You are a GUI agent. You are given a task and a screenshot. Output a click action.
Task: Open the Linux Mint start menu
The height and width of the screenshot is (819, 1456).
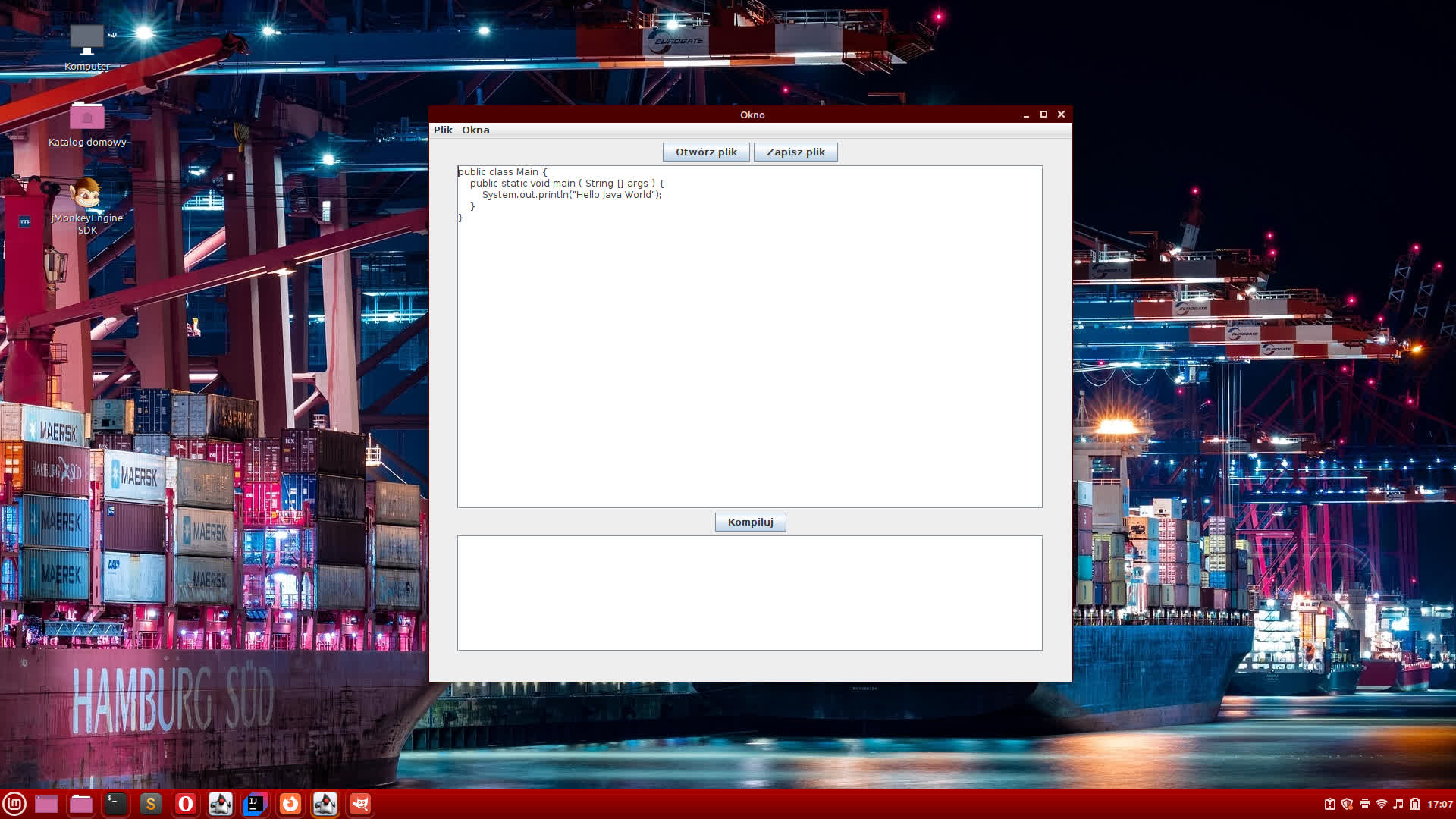pos(14,804)
